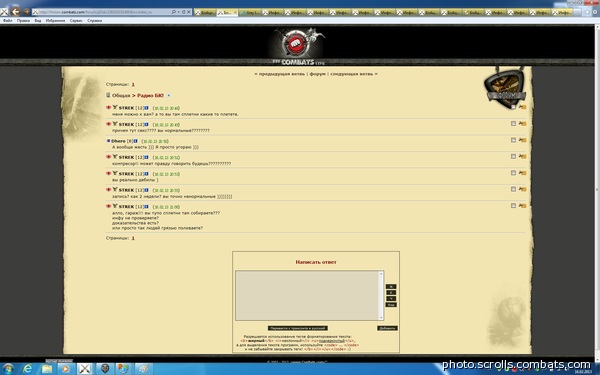Go back with browser Back arrow

15,11
